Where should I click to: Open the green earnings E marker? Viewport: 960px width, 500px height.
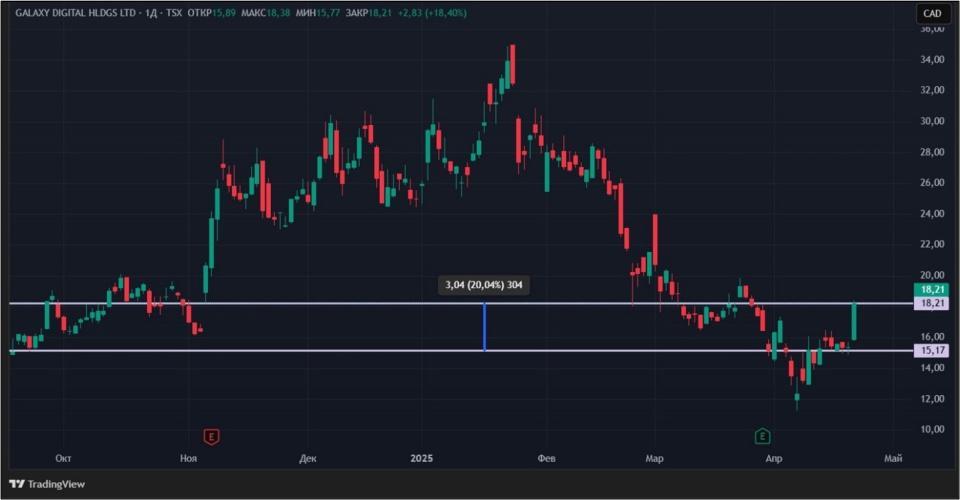(762, 436)
